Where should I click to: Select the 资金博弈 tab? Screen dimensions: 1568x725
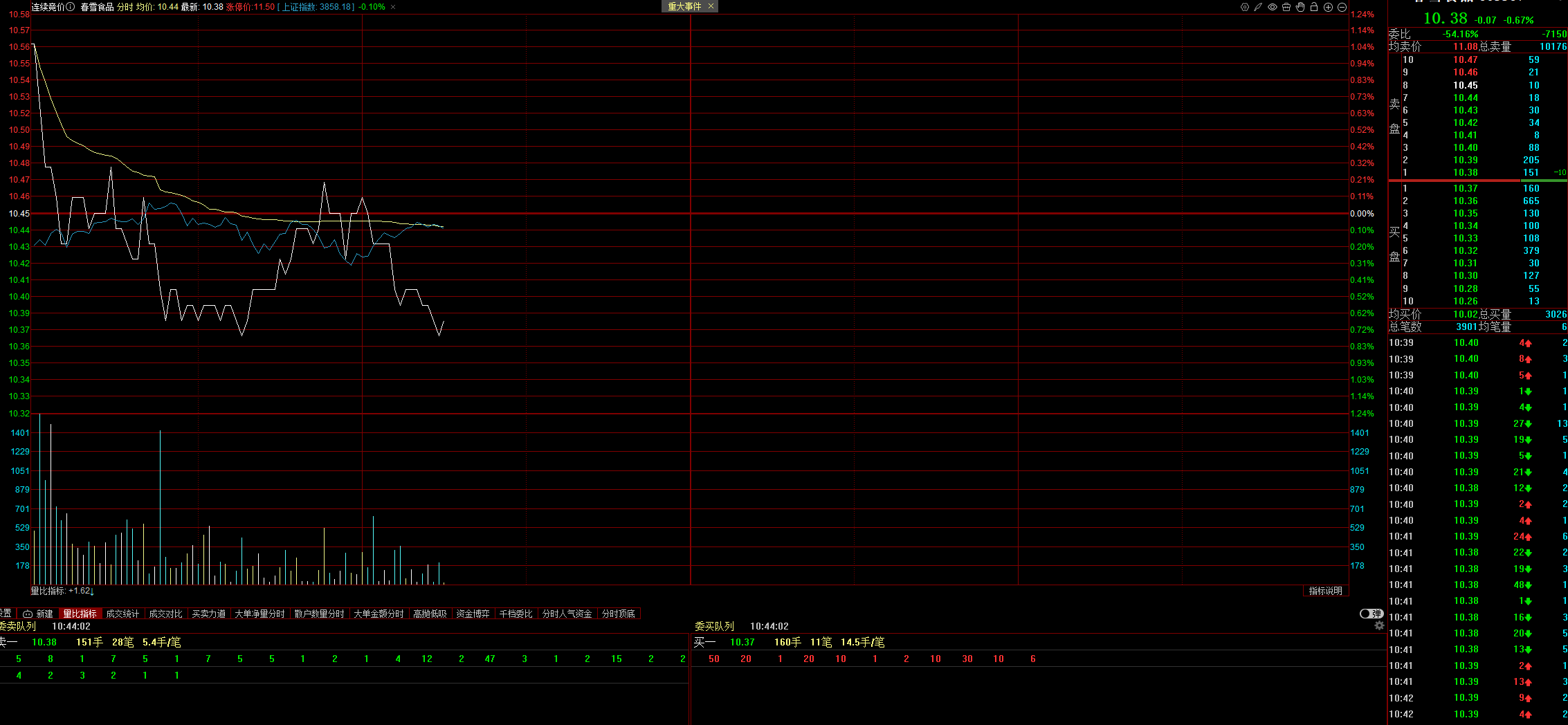pyautogui.click(x=473, y=614)
